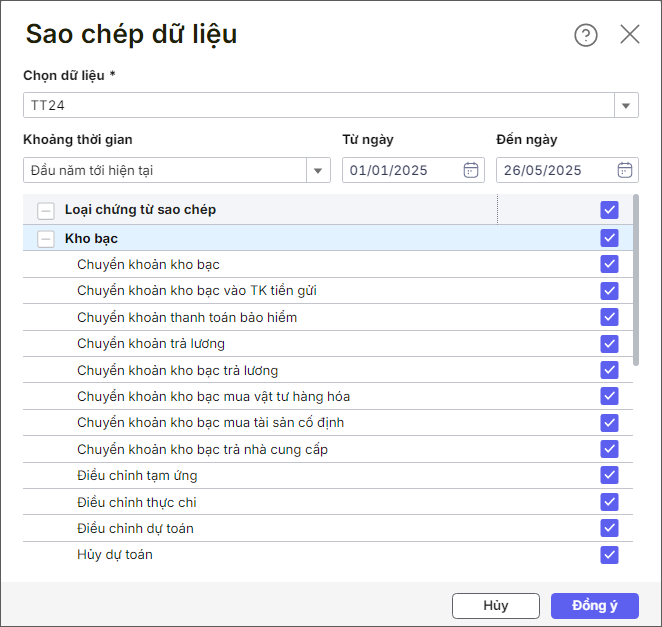Uncheck the Loại chứng từ sao chép checkbox
The image size is (662, 627).
610,210
